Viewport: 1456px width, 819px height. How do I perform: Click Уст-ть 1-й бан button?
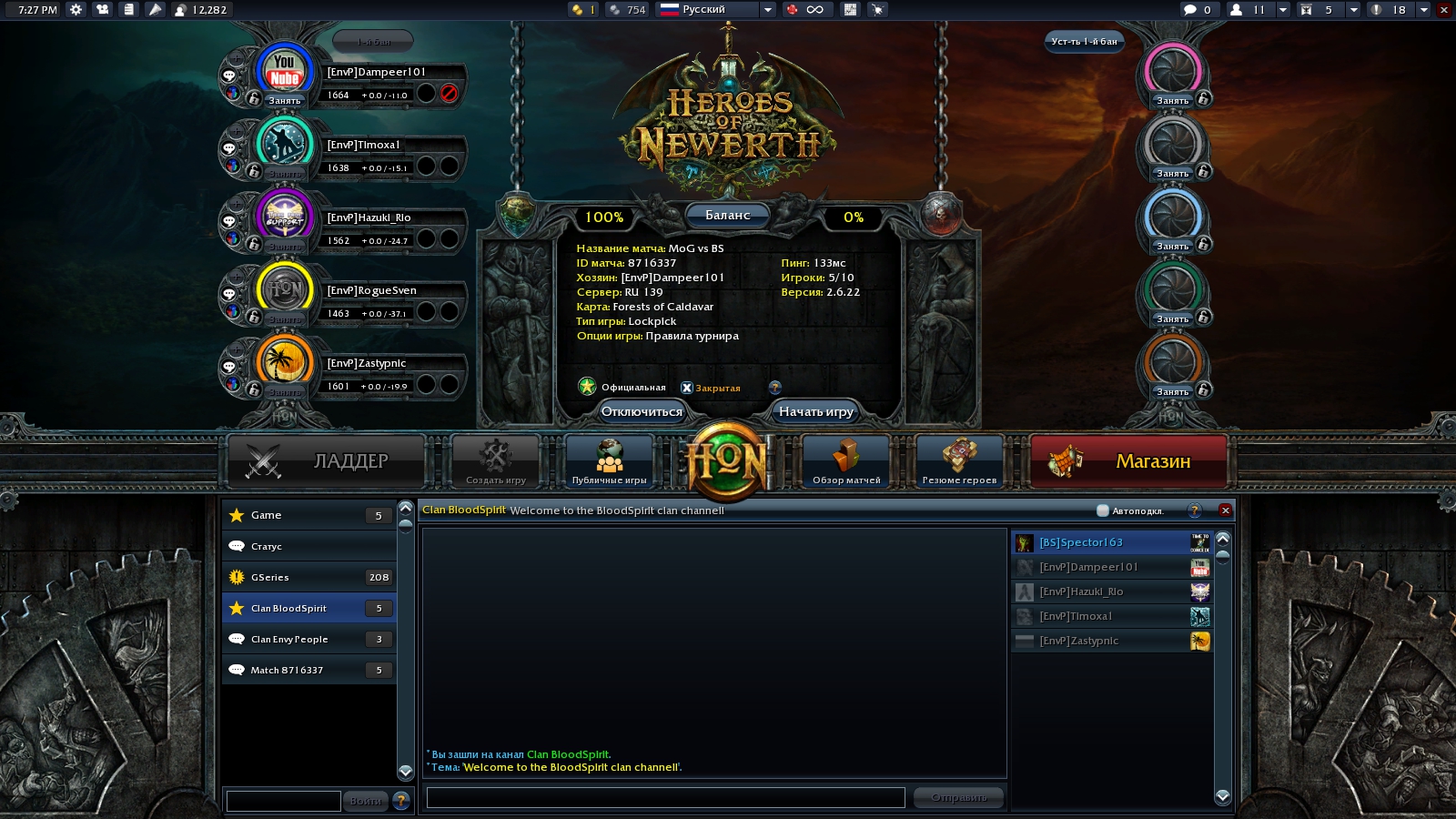click(x=1084, y=41)
